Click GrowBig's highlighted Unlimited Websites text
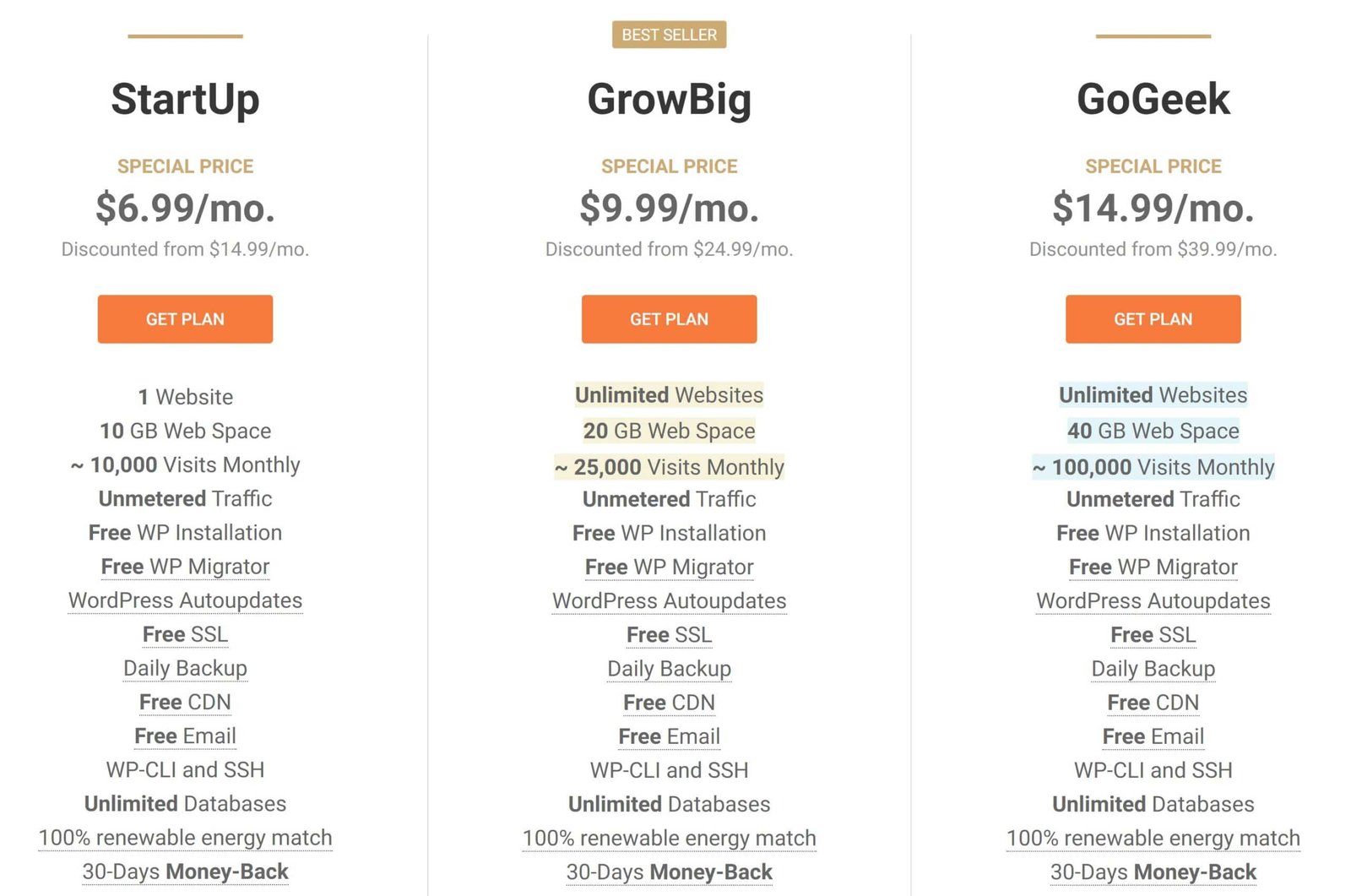Image resolution: width=1351 pixels, height=896 pixels. (669, 395)
